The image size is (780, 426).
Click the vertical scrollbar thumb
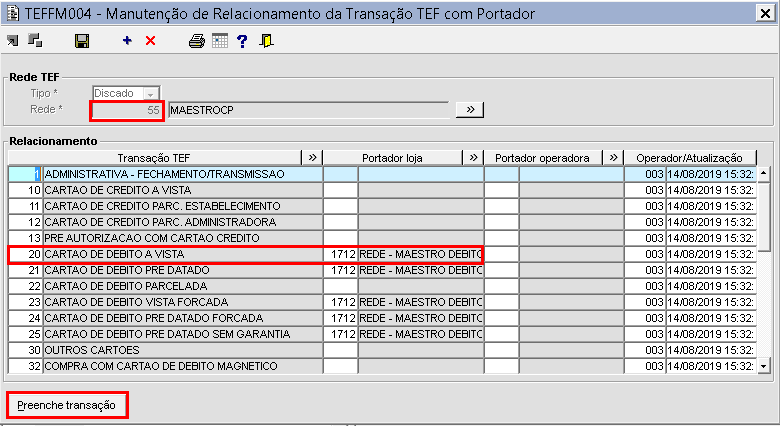click(x=764, y=215)
